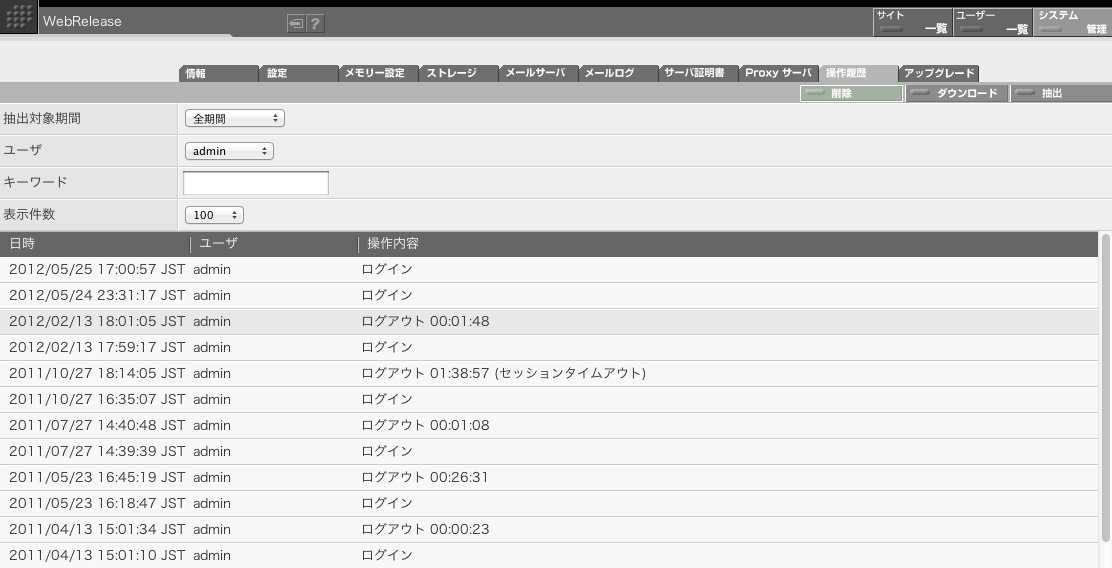The height and width of the screenshot is (568, 1112).
Task: Open help via the question mark icon
Action: [315, 24]
